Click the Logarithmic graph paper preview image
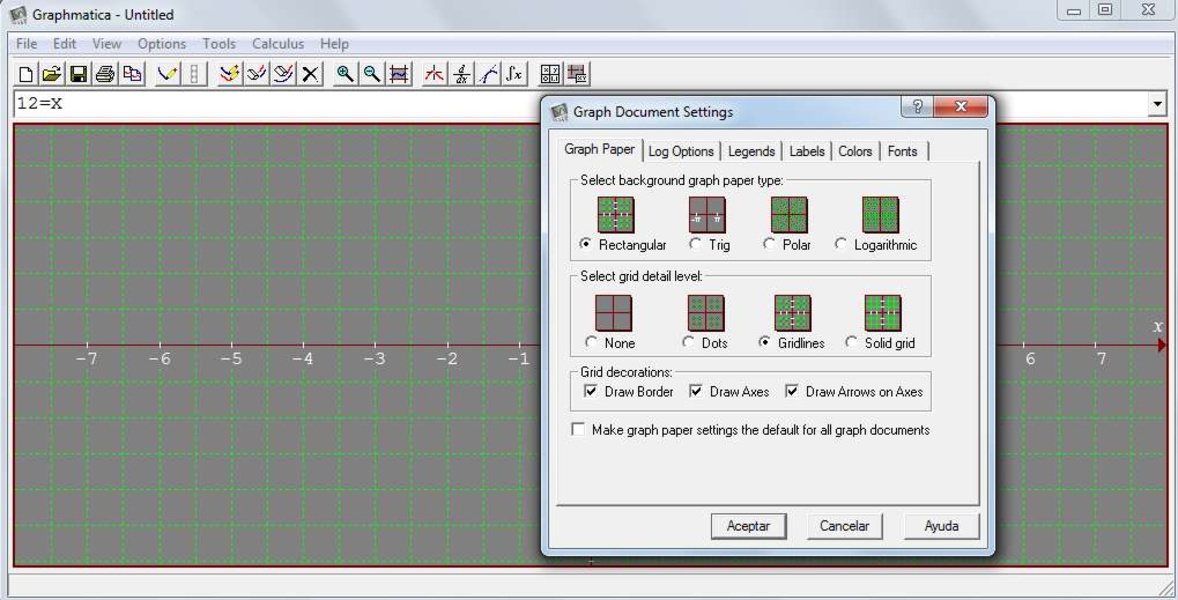This screenshot has height=600, width=1178. coord(880,215)
